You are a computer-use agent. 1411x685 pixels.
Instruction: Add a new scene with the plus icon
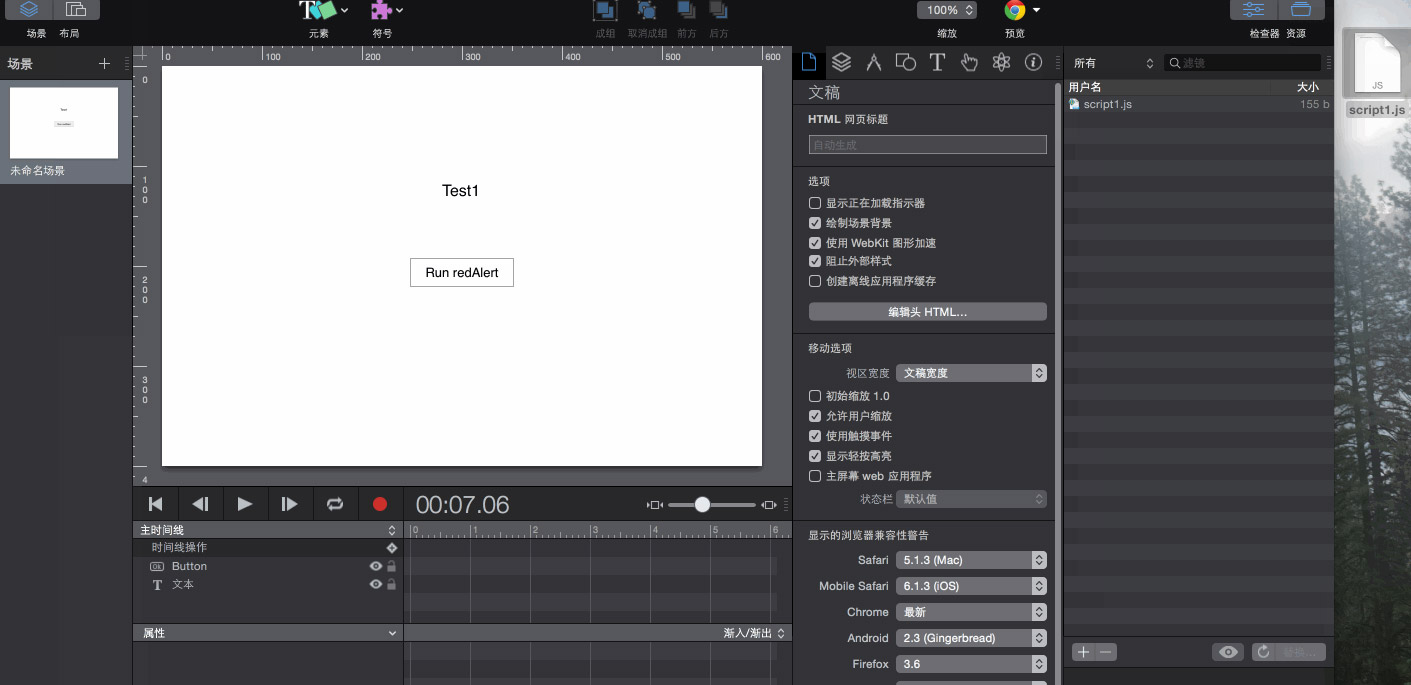tap(104, 64)
